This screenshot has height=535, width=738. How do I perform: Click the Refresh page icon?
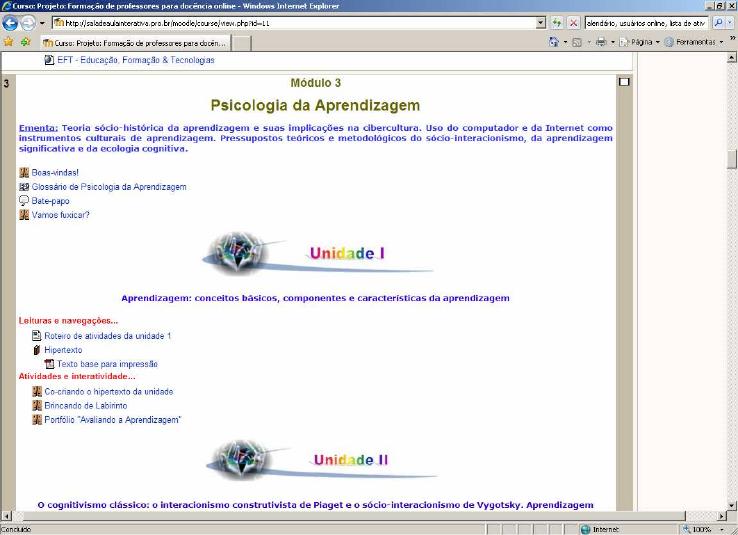click(557, 22)
